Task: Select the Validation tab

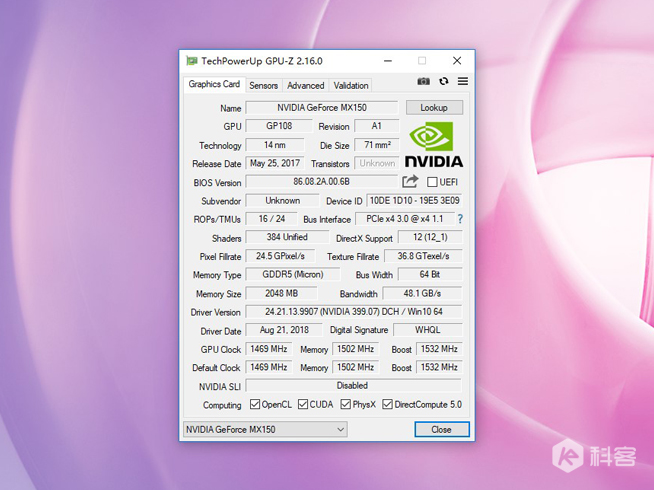Action: [351, 86]
